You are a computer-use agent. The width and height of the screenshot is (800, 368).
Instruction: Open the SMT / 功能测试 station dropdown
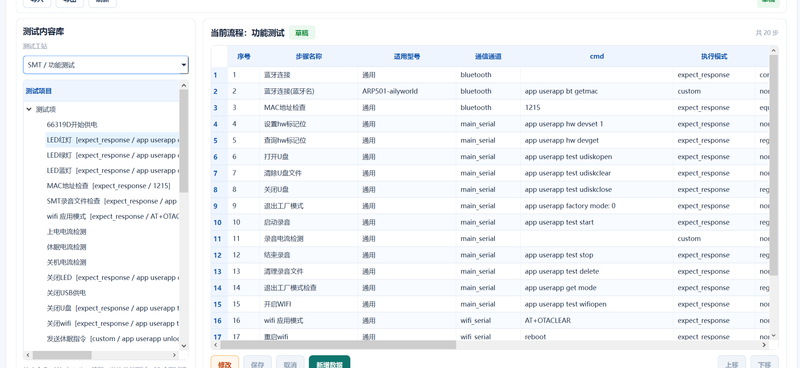coord(106,65)
